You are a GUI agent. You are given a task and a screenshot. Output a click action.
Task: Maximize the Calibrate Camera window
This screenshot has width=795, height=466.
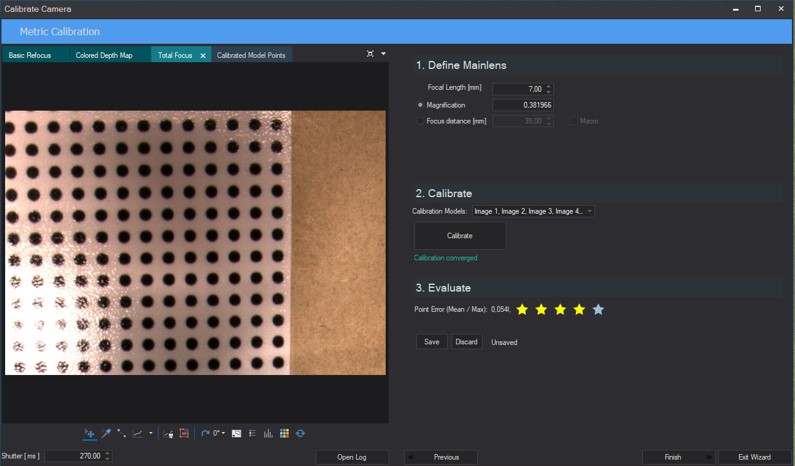pyautogui.click(x=757, y=9)
